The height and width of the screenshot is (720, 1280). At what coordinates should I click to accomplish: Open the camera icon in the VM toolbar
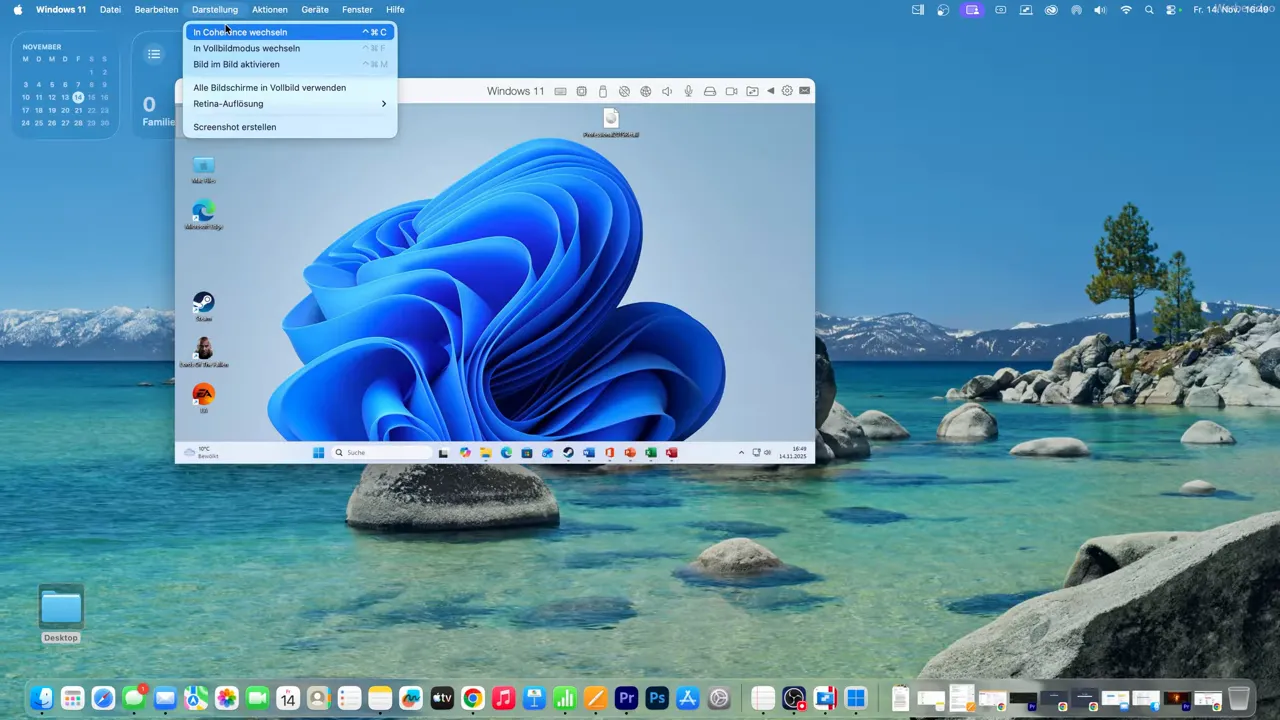[731, 91]
